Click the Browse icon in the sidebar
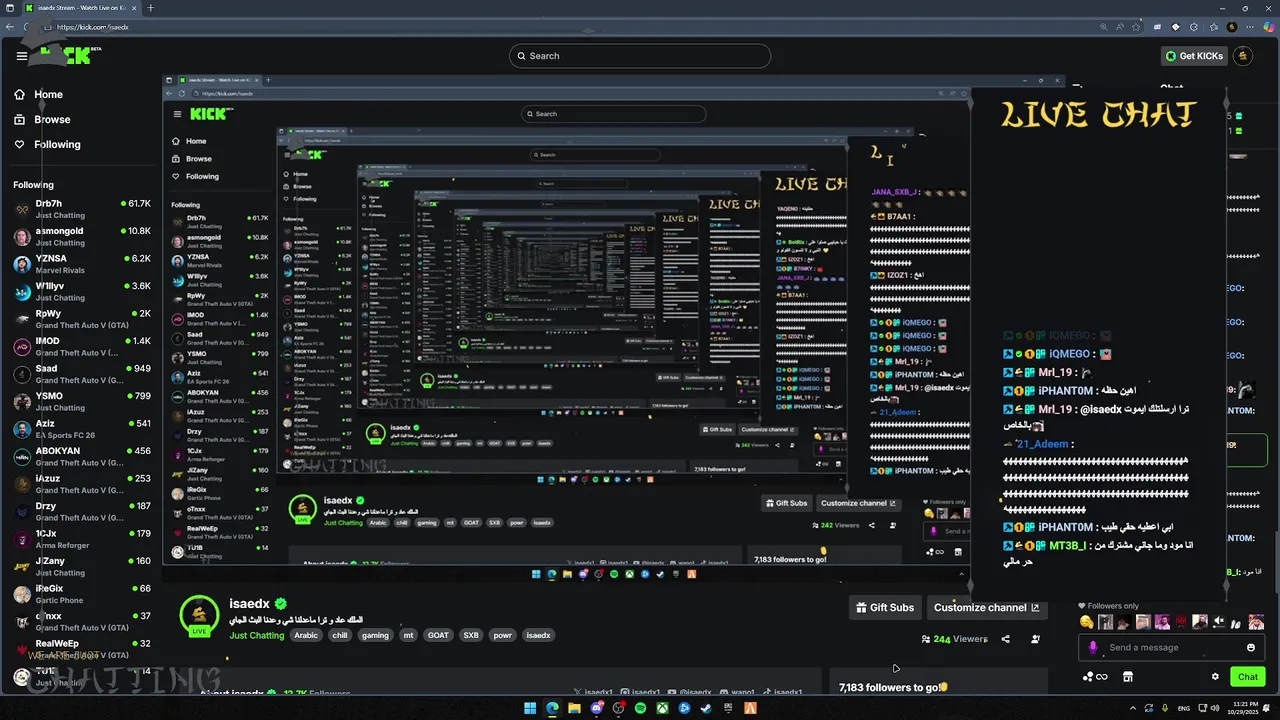This screenshot has height=720, width=1280. click(x=19, y=119)
